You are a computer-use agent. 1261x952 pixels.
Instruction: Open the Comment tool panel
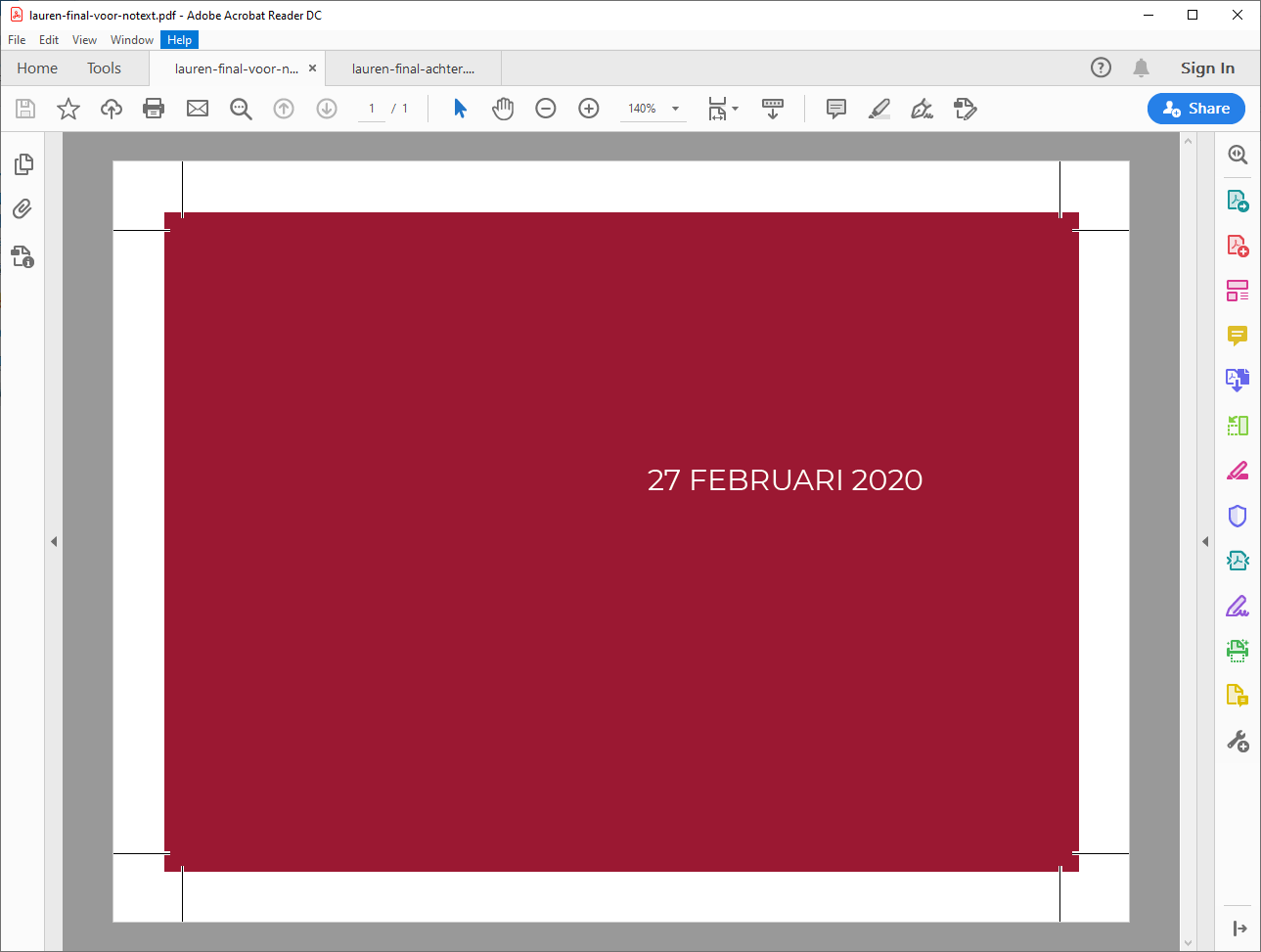(1237, 336)
